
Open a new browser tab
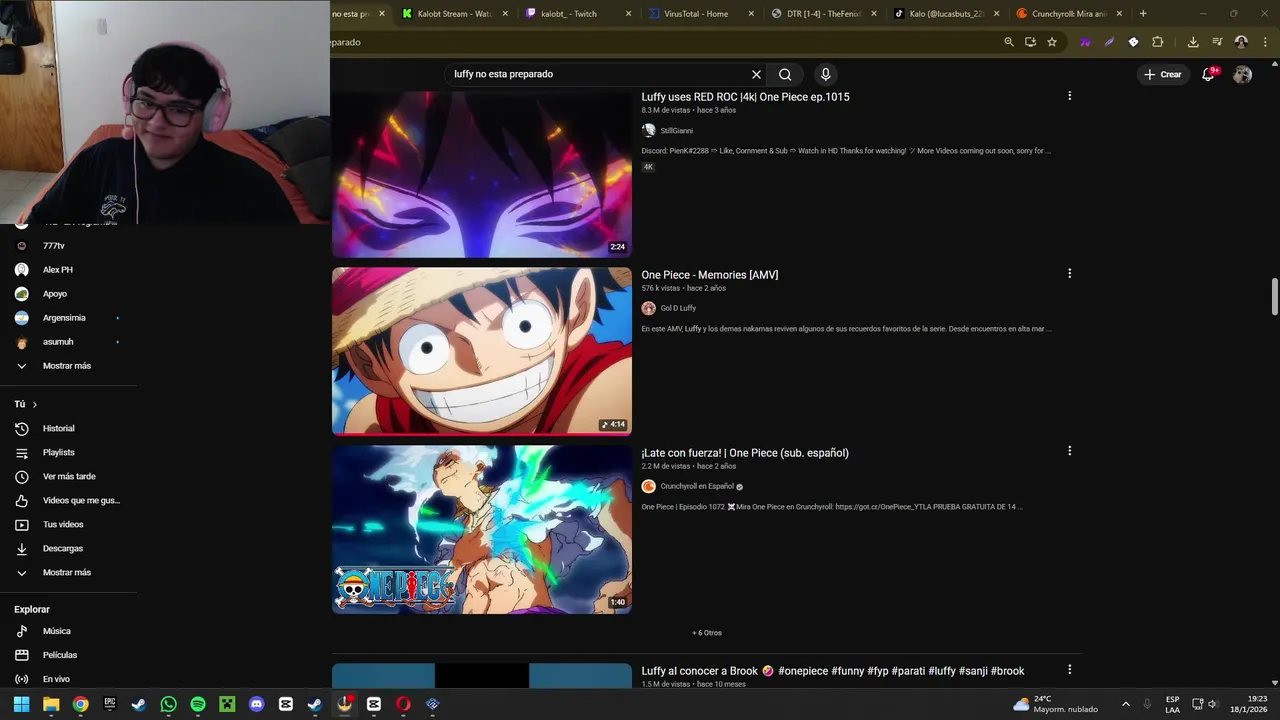tap(1143, 14)
